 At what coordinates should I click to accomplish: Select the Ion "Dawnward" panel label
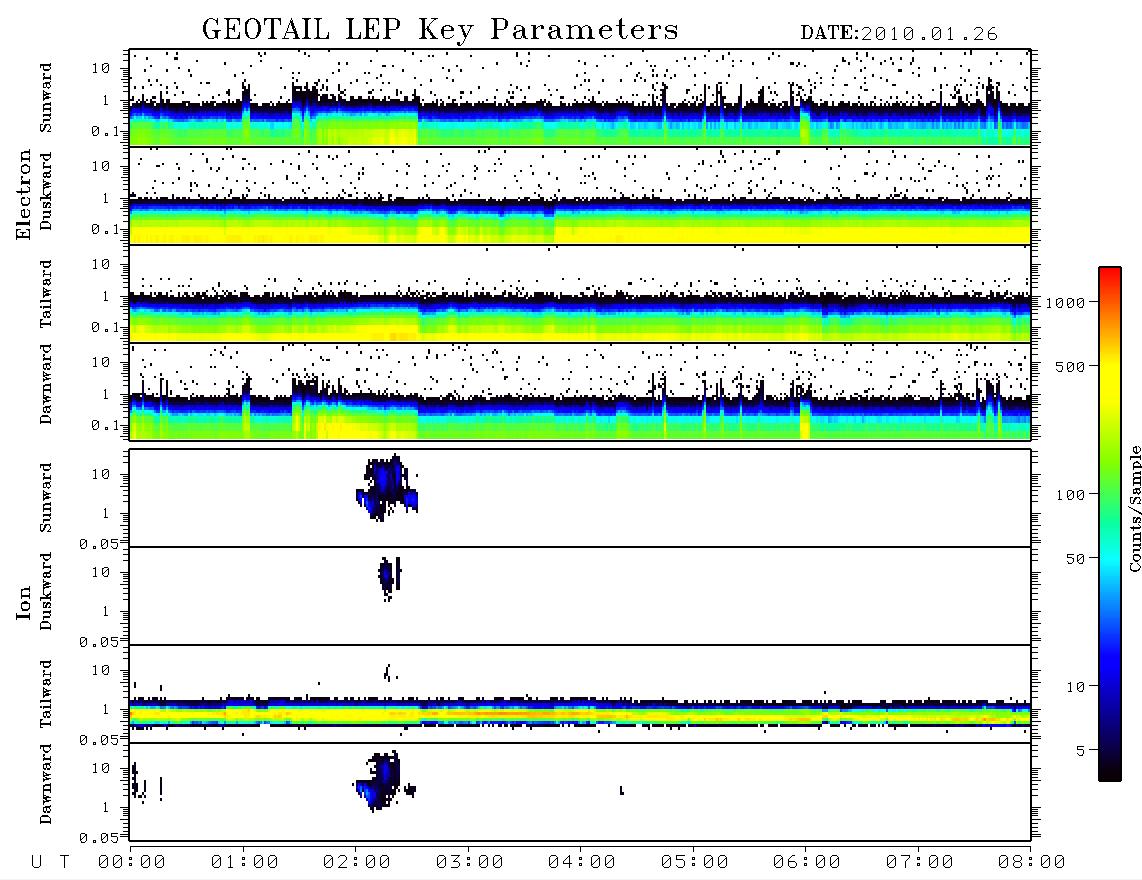coord(46,784)
